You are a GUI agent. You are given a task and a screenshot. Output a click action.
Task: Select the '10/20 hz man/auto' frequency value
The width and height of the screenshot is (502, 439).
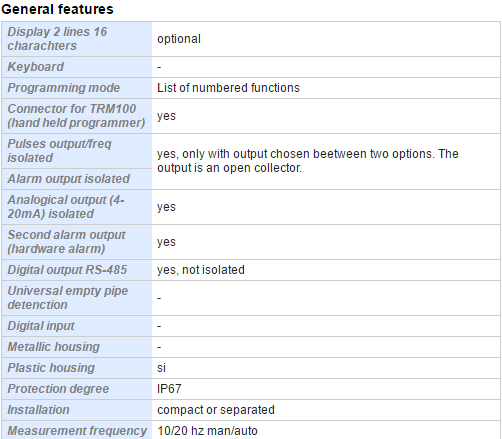click(x=207, y=431)
